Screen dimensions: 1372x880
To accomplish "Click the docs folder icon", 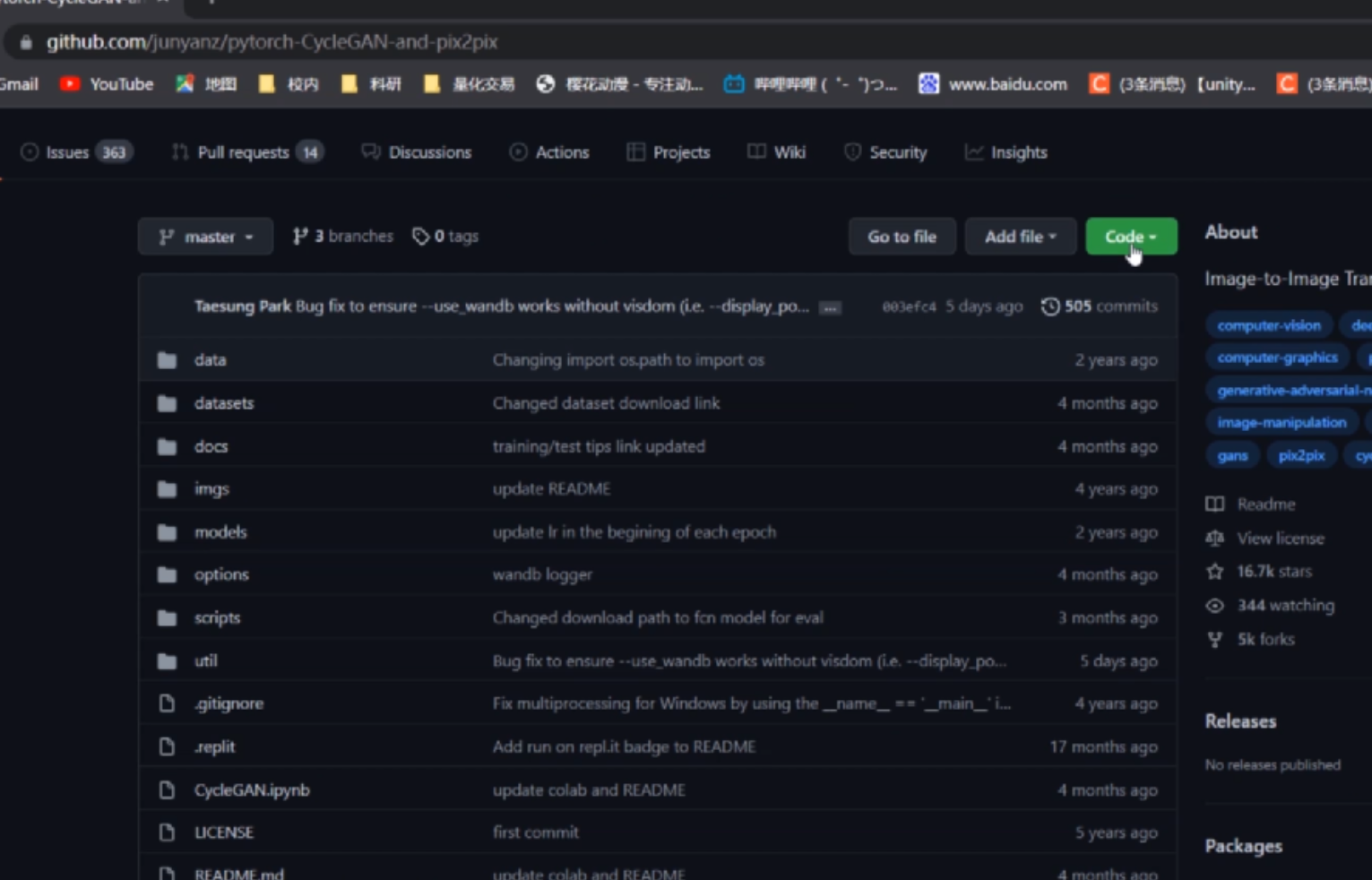I will pos(167,446).
